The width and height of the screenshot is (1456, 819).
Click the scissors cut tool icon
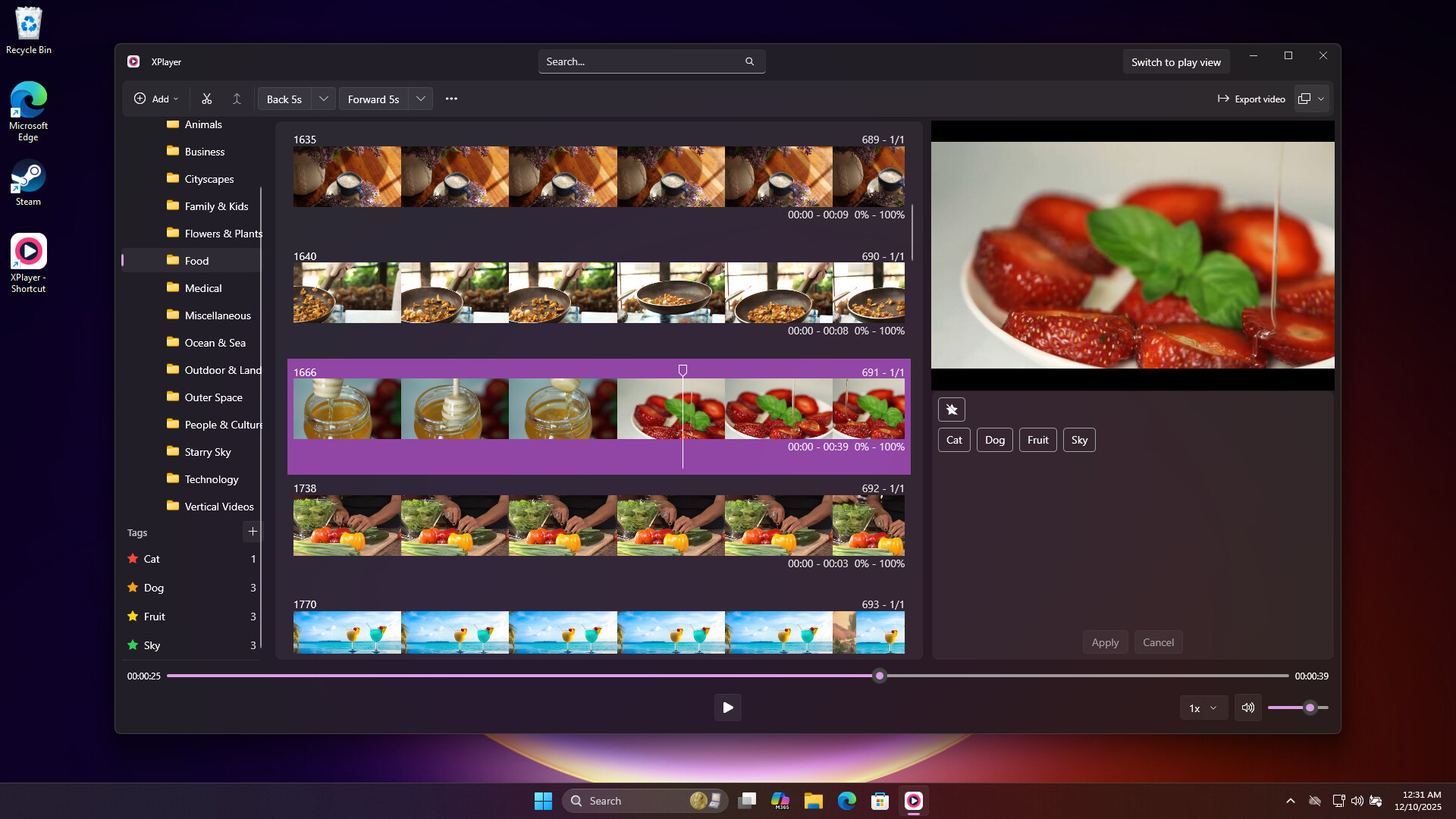[x=206, y=99]
